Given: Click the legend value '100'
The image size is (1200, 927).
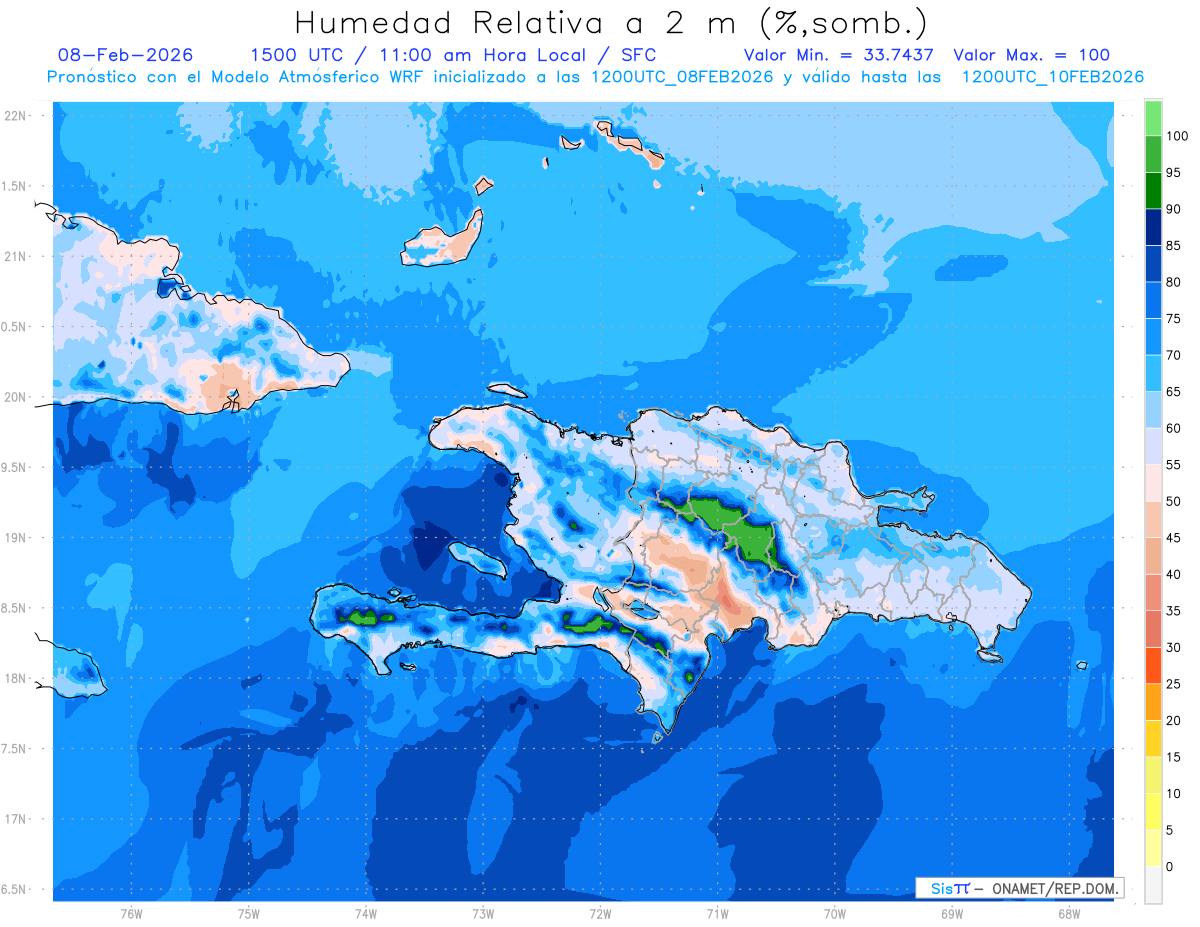Looking at the screenshot, I should pos(1176,136).
